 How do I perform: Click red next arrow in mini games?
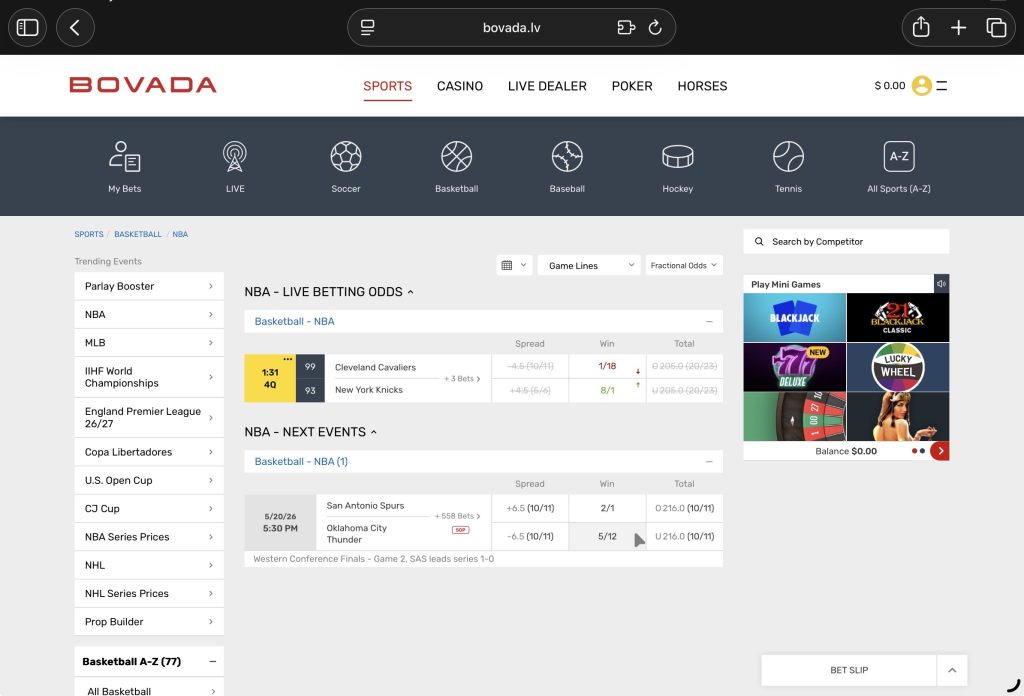(x=940, y=451)
